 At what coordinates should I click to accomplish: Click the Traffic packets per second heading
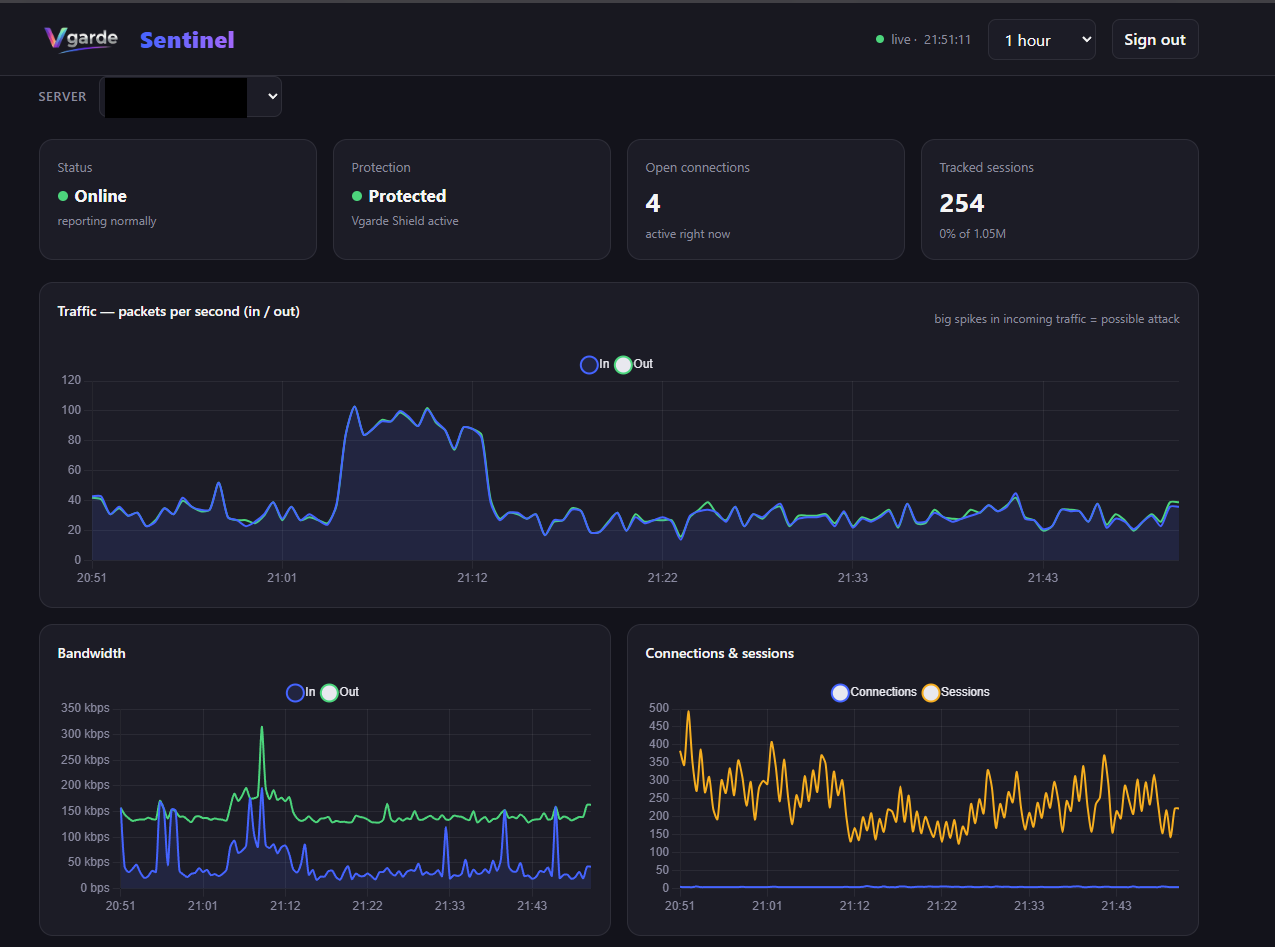[179, 311]
